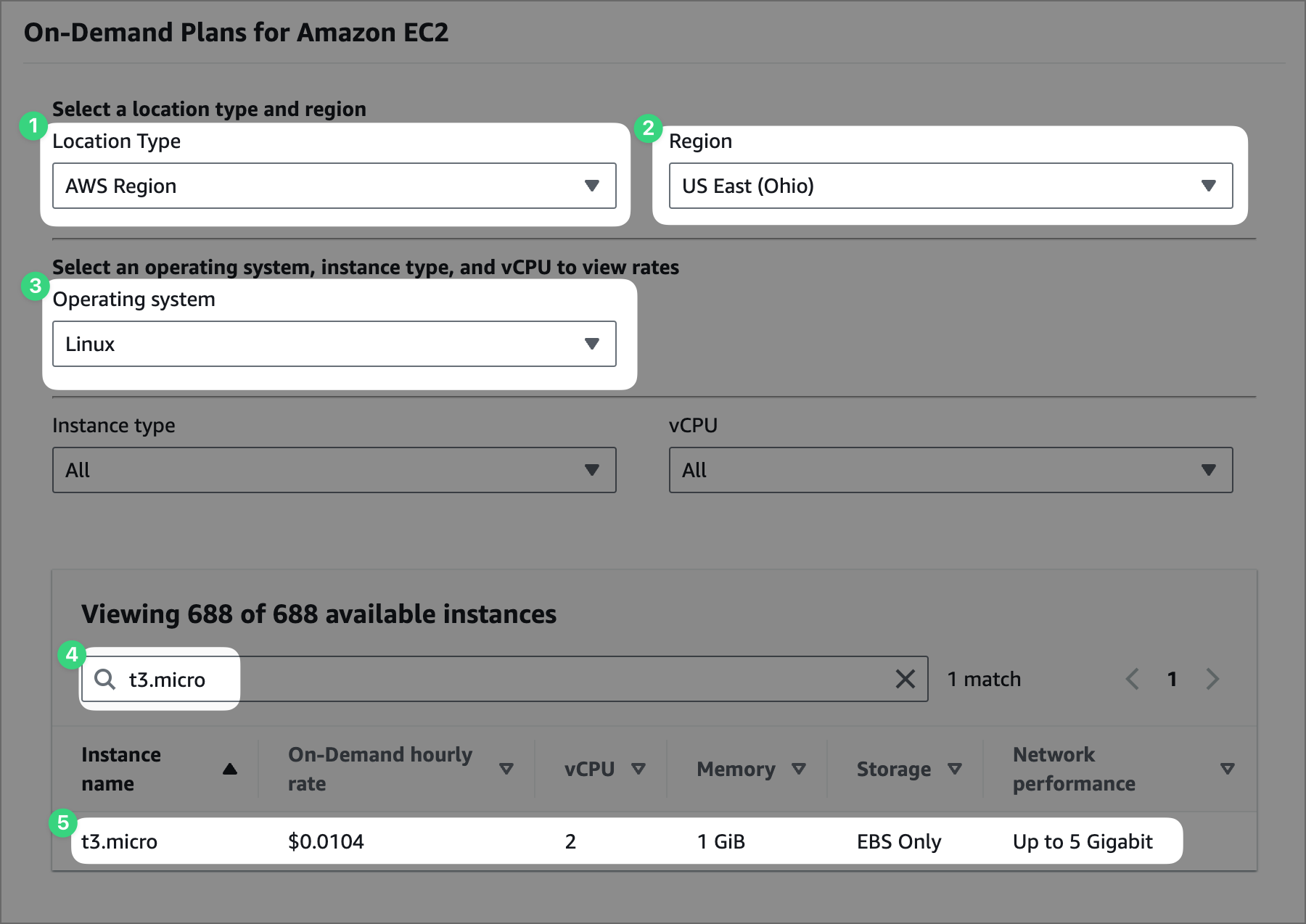Image resolution: width=1306 pixels, height=924 pixels.
Task: Open the Instance type dropdown
Action: 334,470
